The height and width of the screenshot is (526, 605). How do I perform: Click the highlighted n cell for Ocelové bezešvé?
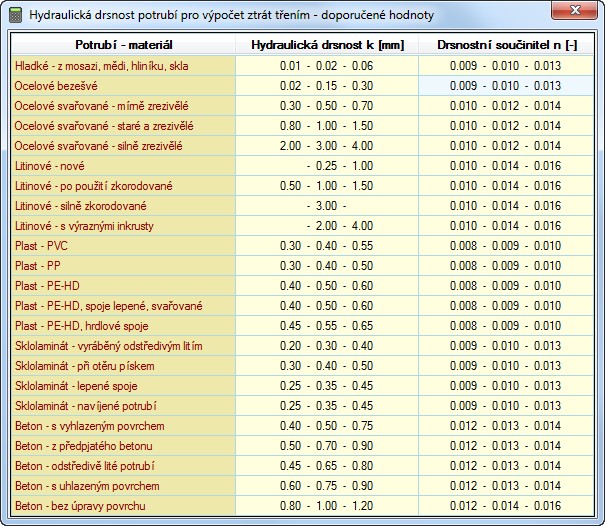[x=506, y=86]
